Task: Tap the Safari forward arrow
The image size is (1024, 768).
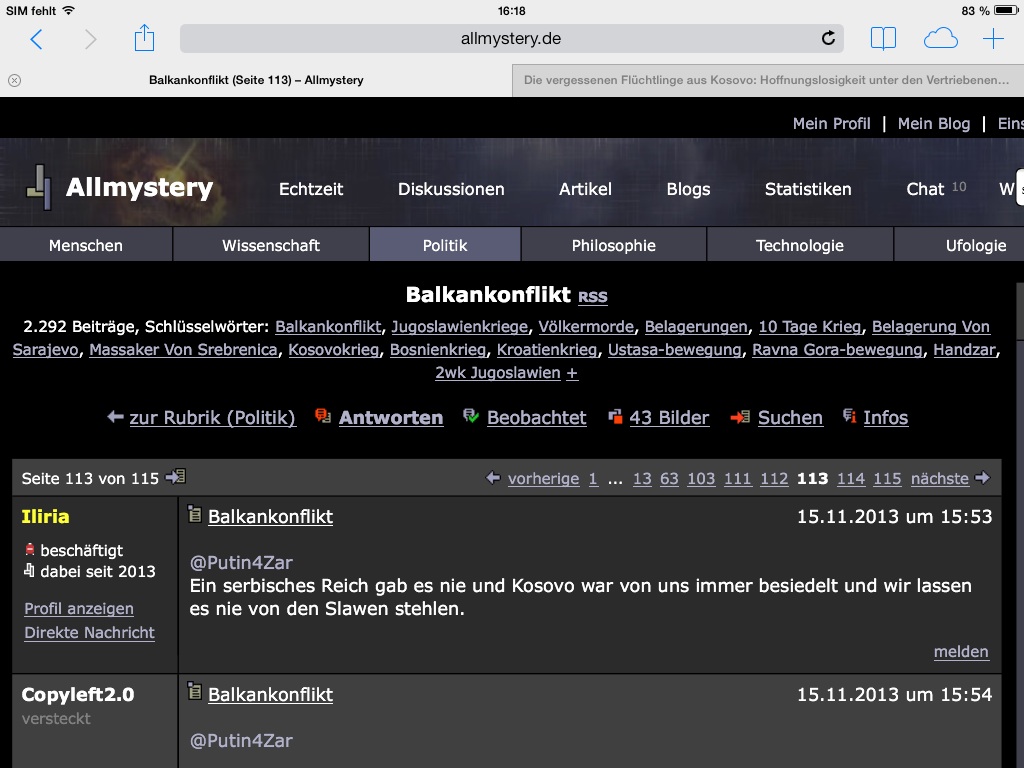Action: click(90, 39)
